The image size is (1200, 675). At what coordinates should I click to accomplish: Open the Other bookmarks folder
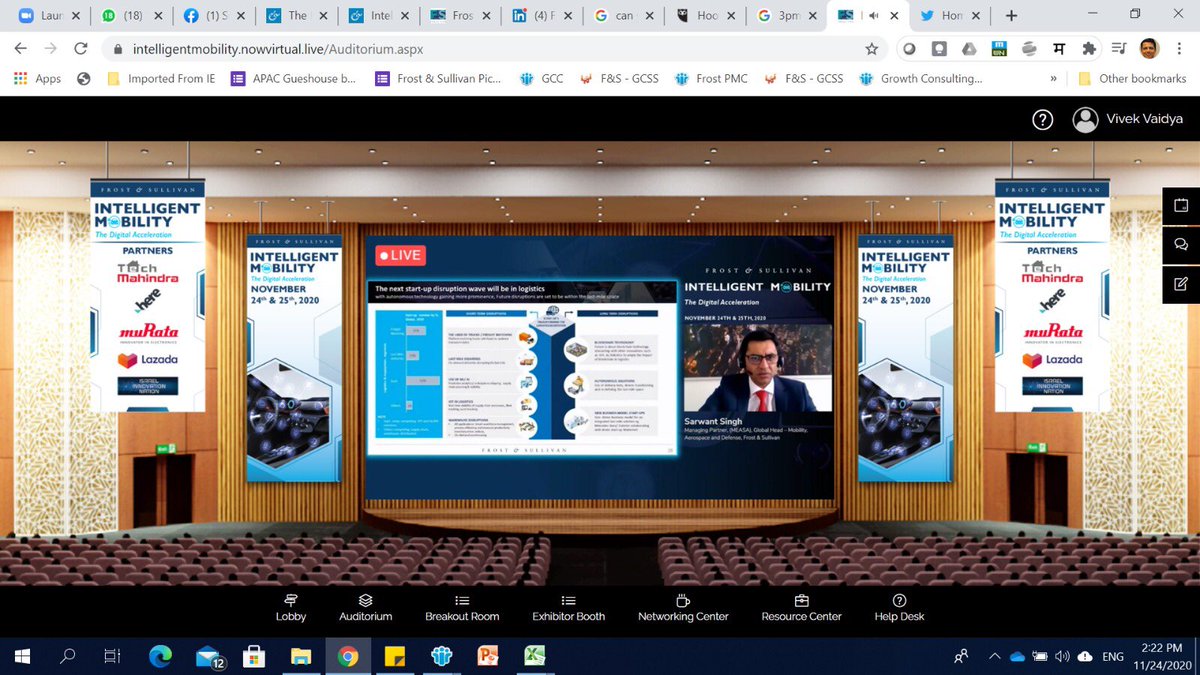1131,78
